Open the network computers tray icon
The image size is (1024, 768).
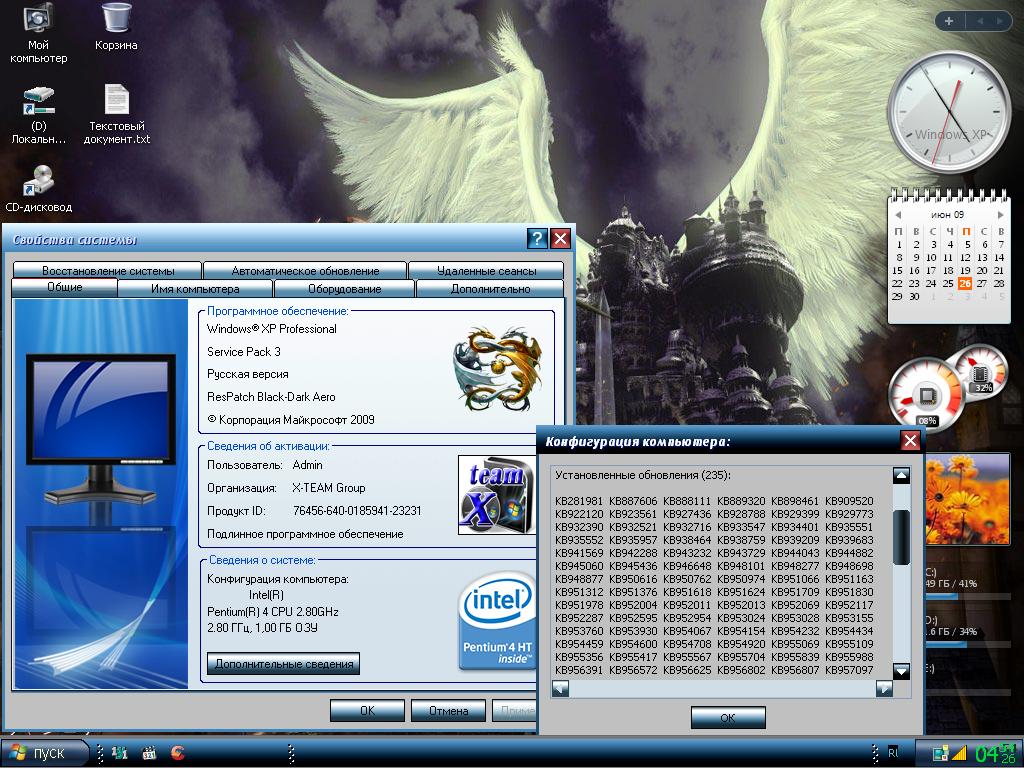pos(940,754)
